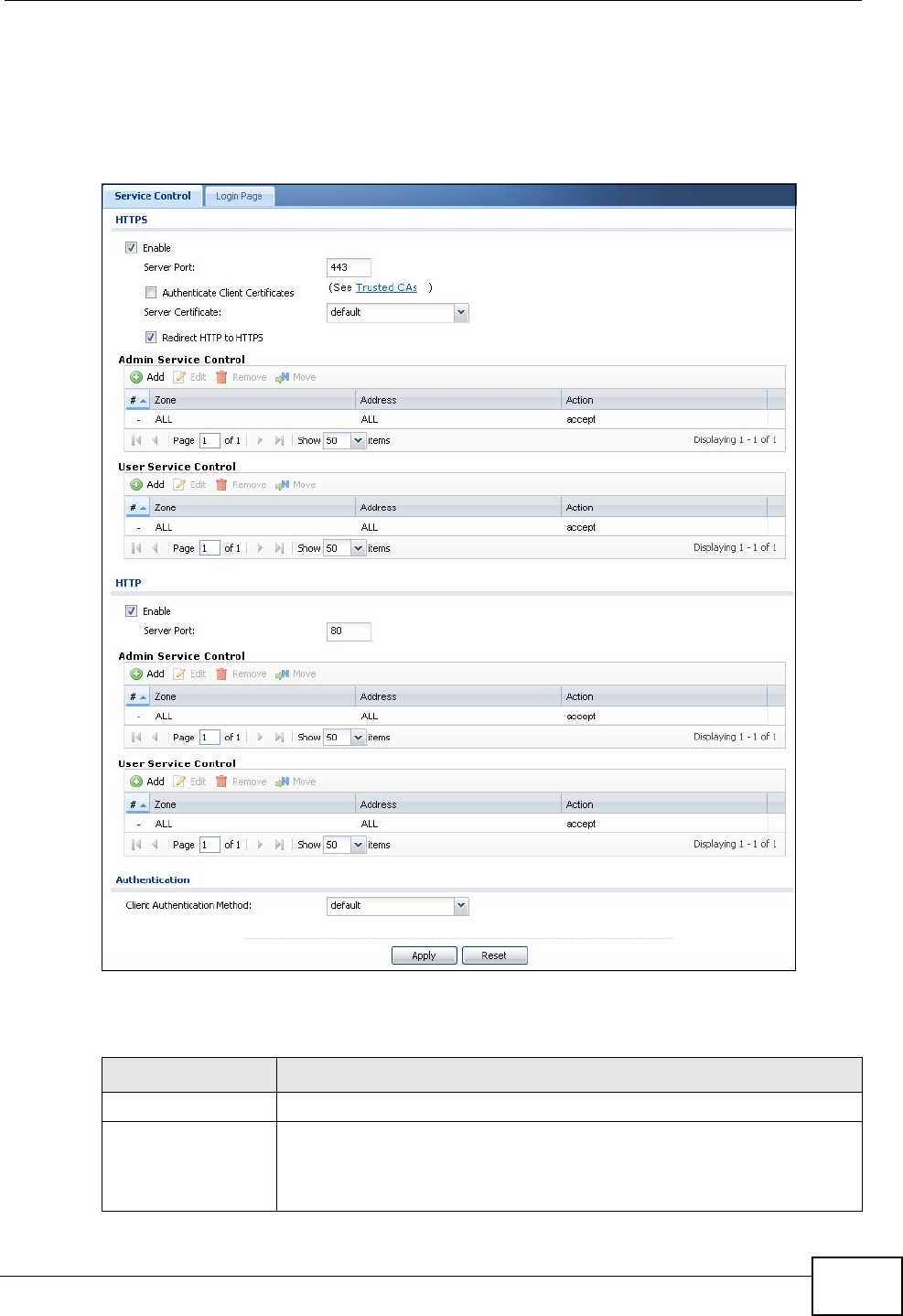Go to first page in HTTP User table

[x=136, y=845]
